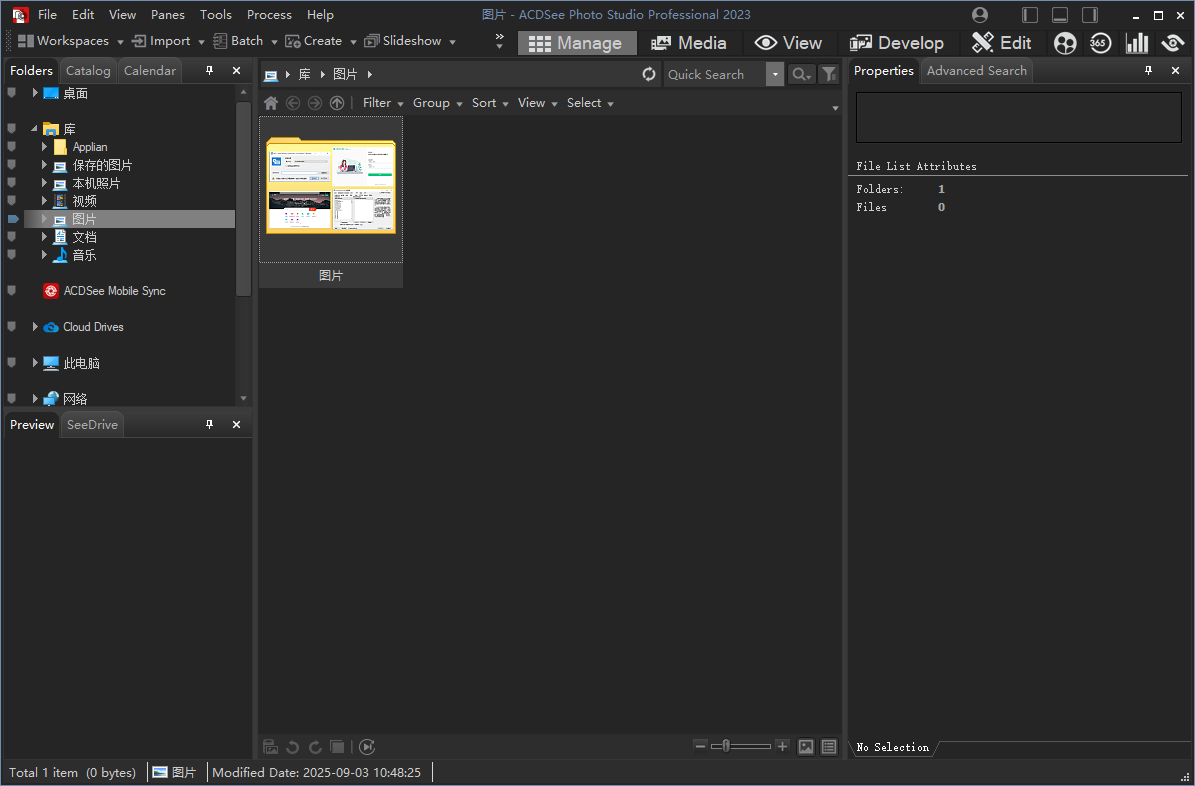Open the Dashboard bar chart icon

1136,43
